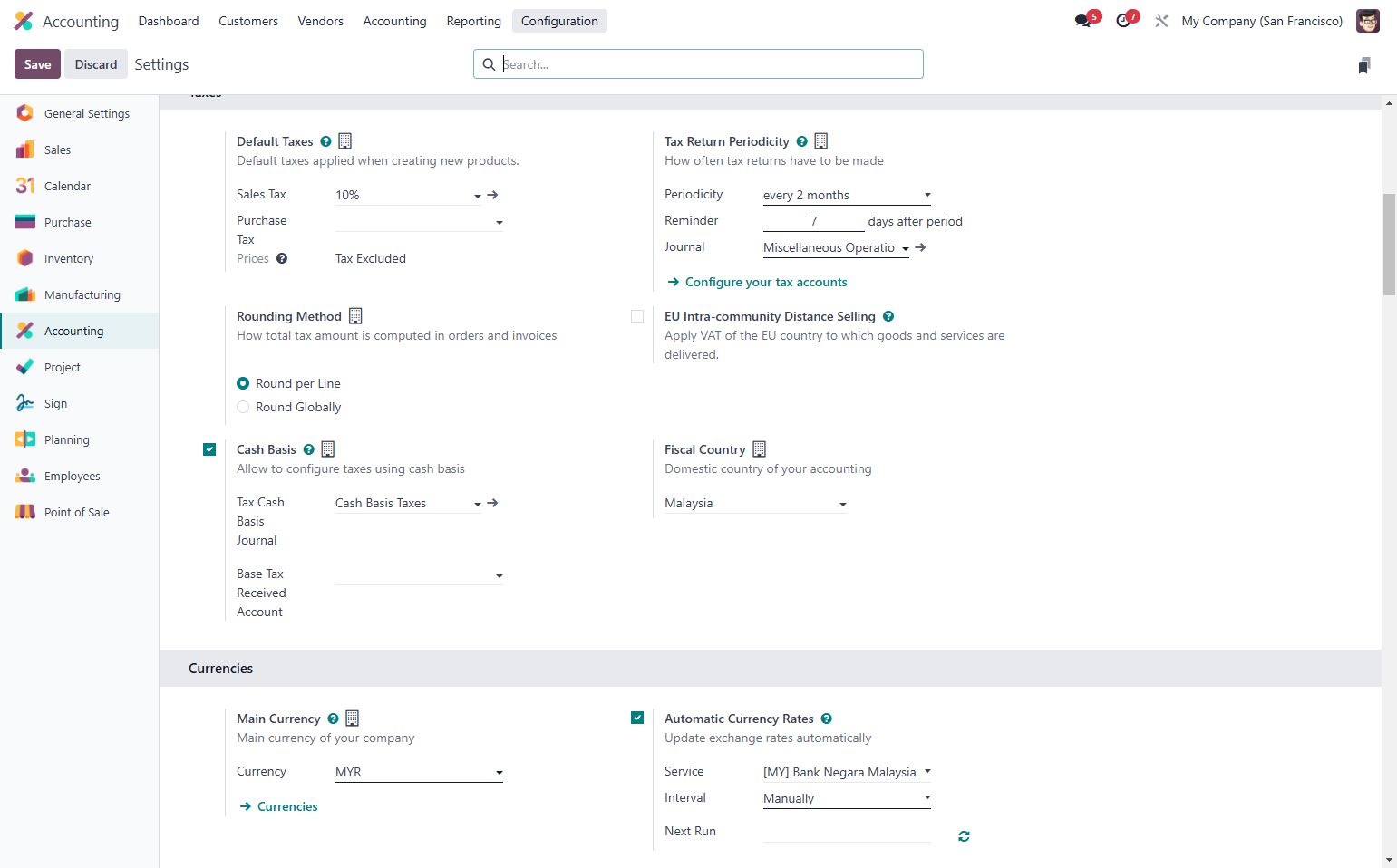Enable EU Intra-community Distance Selling checkbox
Screen dimensions: 1397x868
point(637,316)
